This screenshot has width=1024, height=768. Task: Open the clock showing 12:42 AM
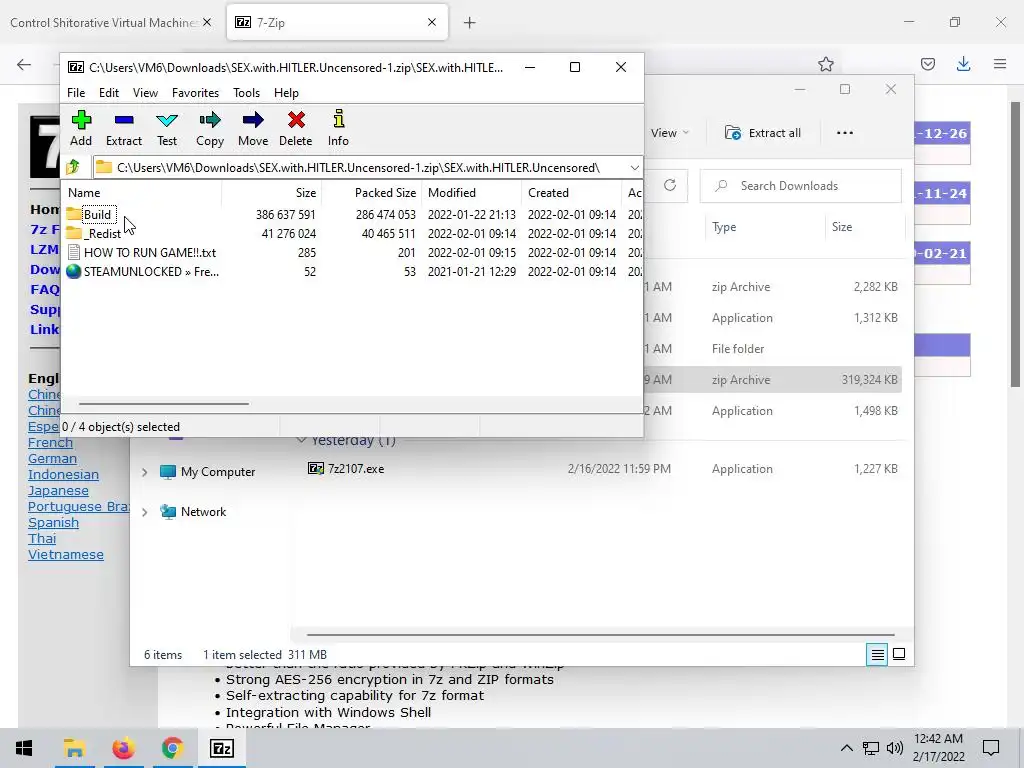pyautogui.click(x=938, y=748)
